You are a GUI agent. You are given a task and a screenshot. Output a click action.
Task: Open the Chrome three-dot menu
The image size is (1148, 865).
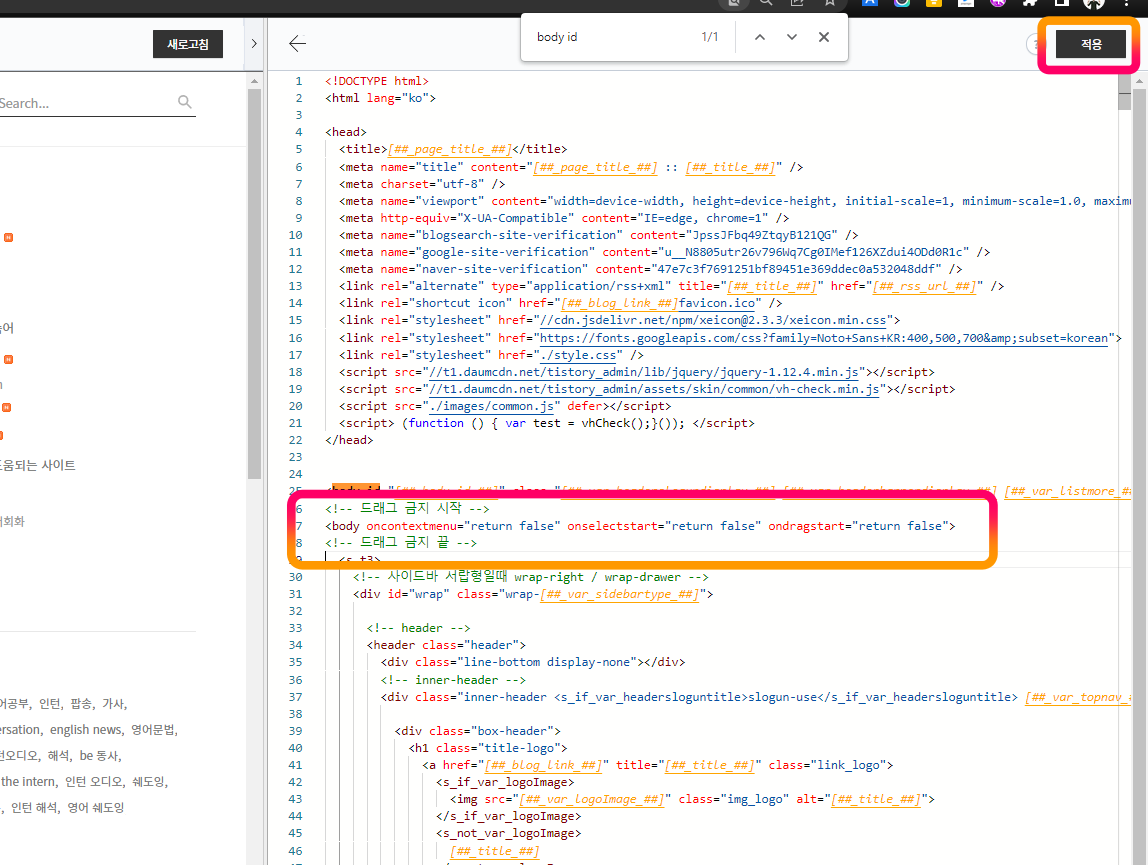click(1126, 3)
